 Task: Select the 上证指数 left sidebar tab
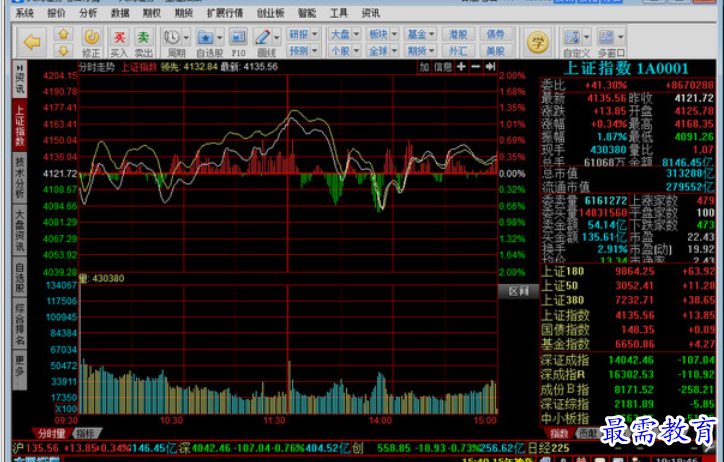click(19, 125)
